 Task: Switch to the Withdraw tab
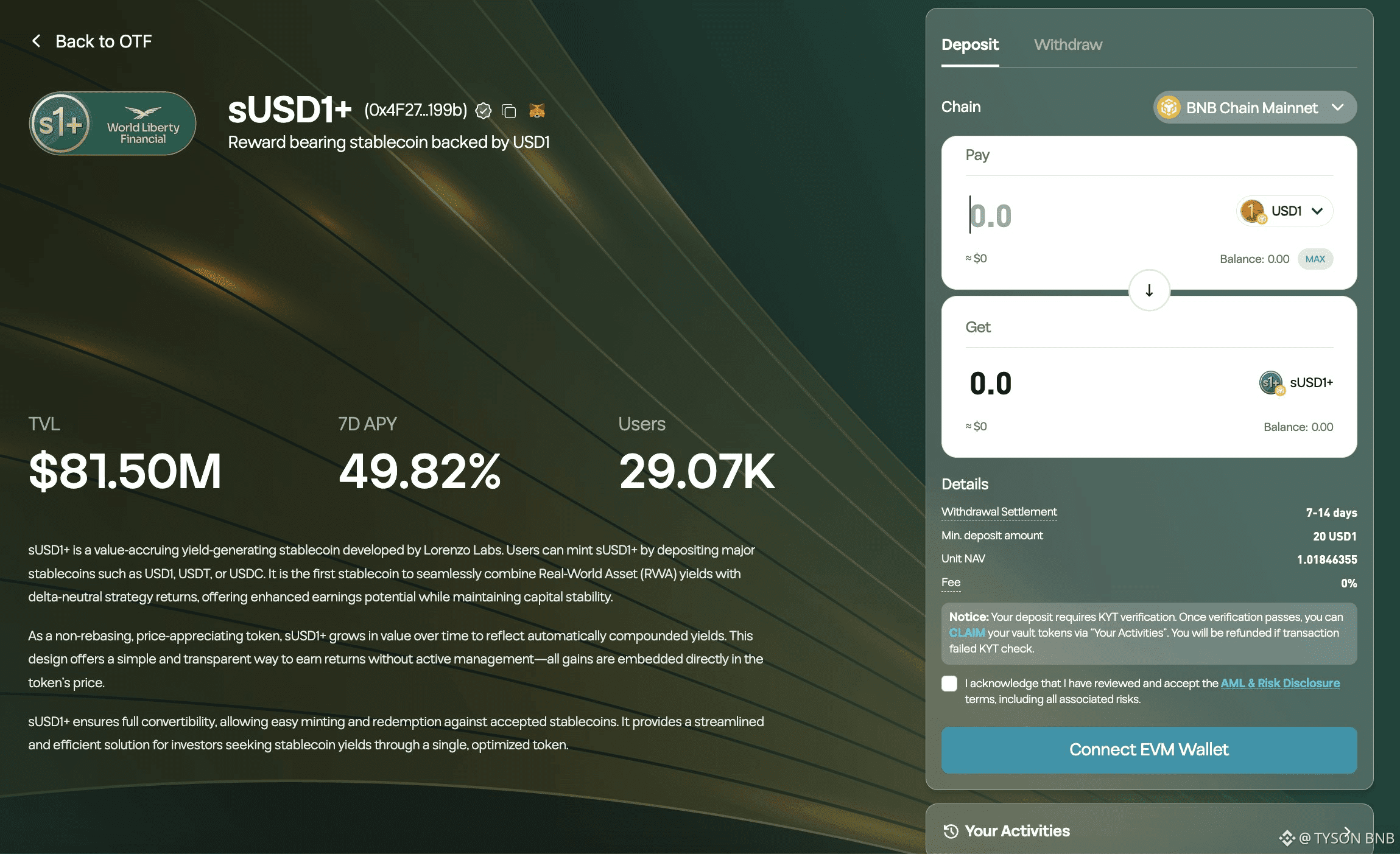(x=1068, y=45)
